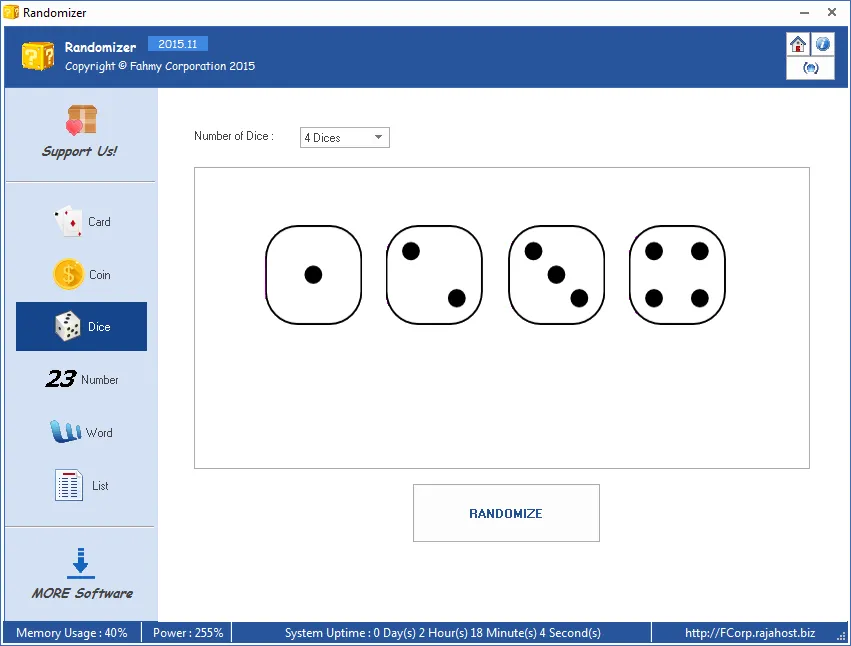Click the Support Us gift icon
This screenshot has height=646, width=851.
click(80, 121)
